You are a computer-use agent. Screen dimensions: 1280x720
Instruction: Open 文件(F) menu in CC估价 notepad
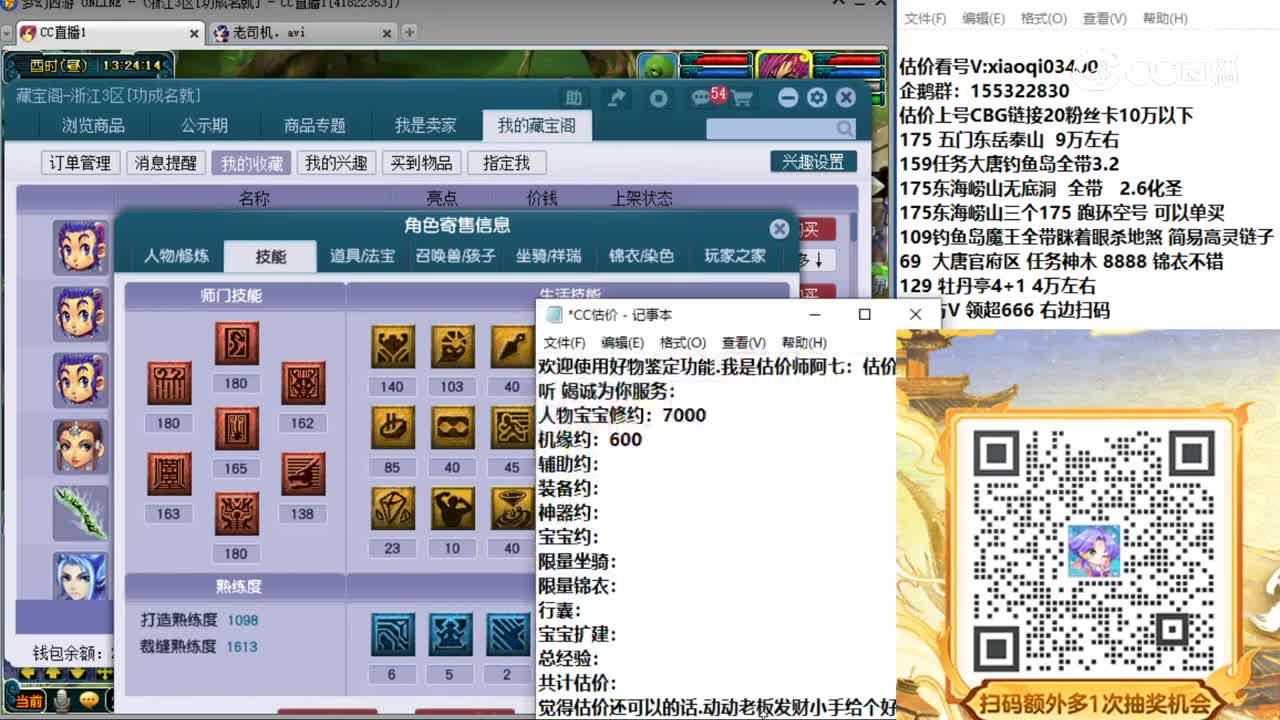tap(564, 342)
